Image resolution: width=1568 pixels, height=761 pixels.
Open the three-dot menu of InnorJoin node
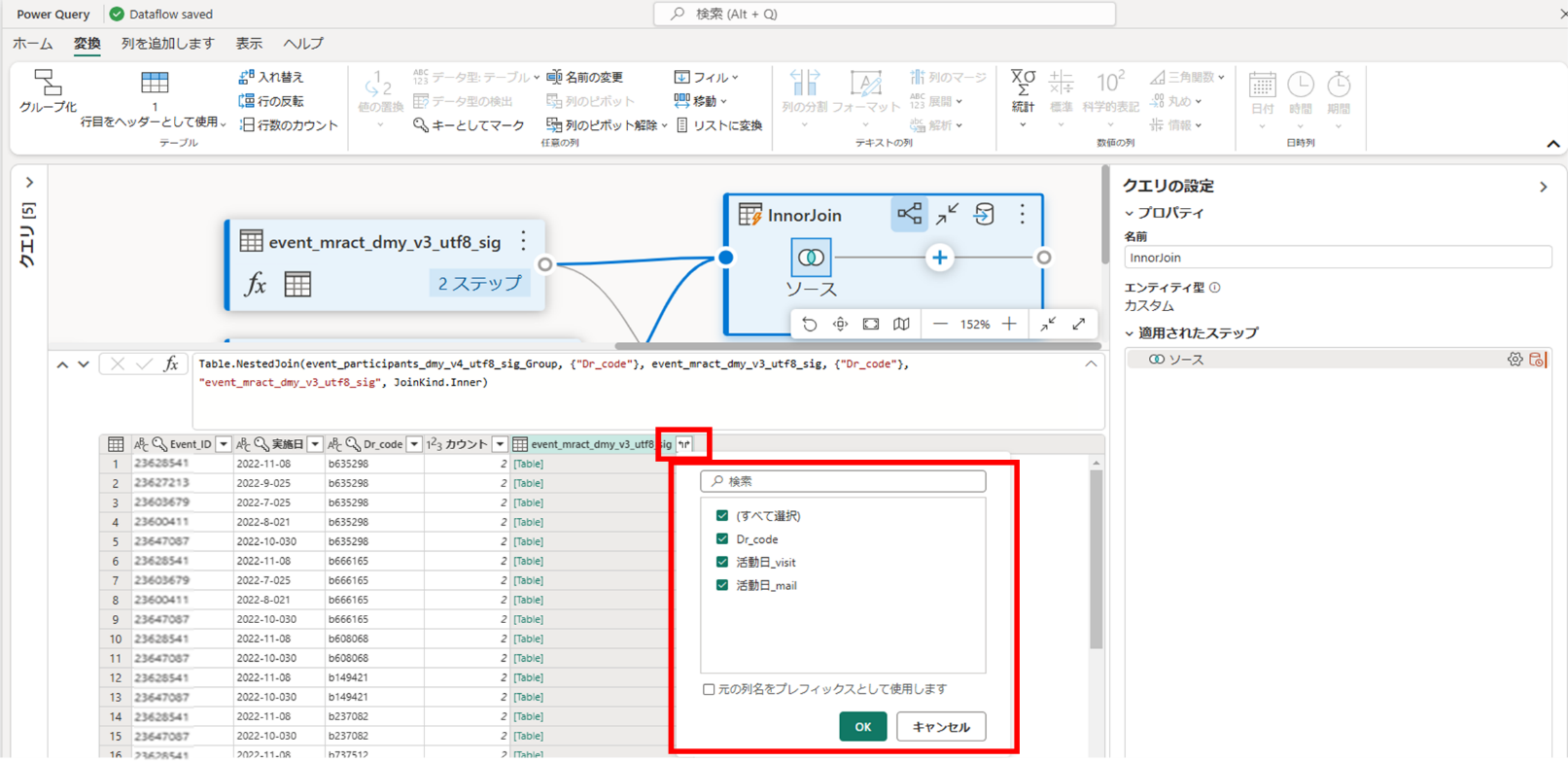1022,214
